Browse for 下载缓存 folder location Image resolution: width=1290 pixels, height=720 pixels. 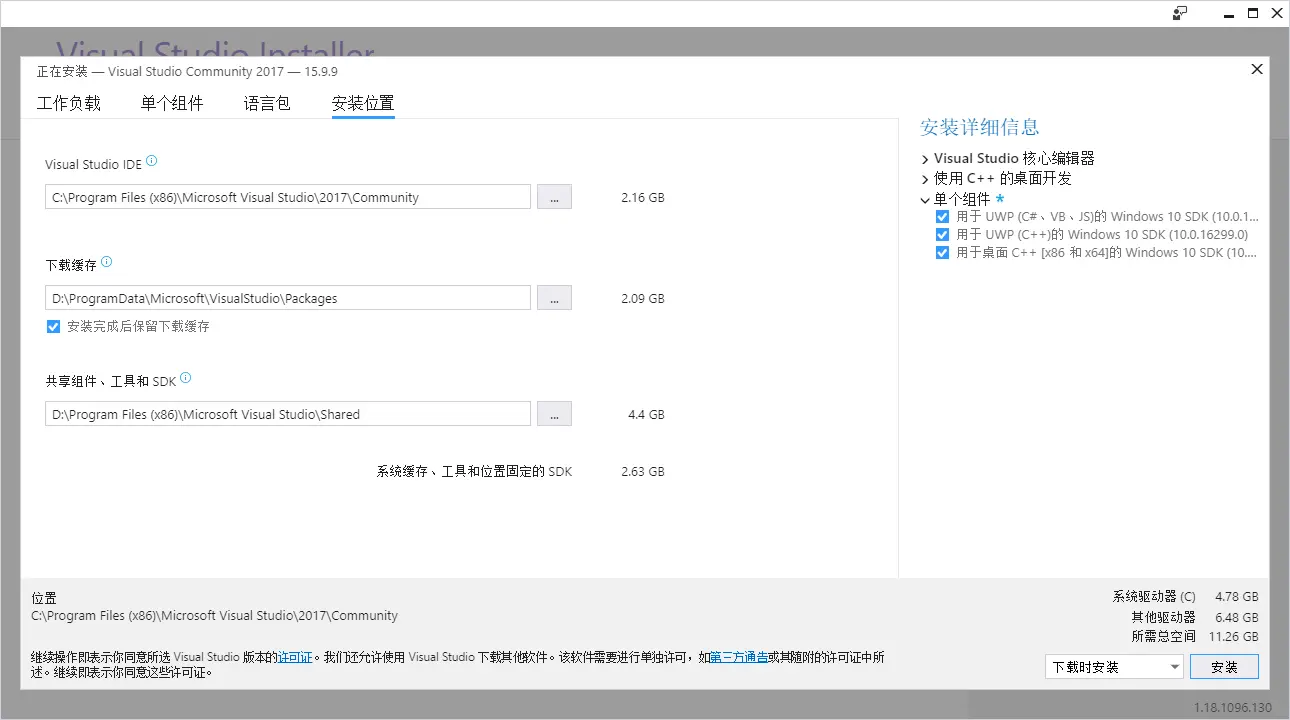coord(554,298)
